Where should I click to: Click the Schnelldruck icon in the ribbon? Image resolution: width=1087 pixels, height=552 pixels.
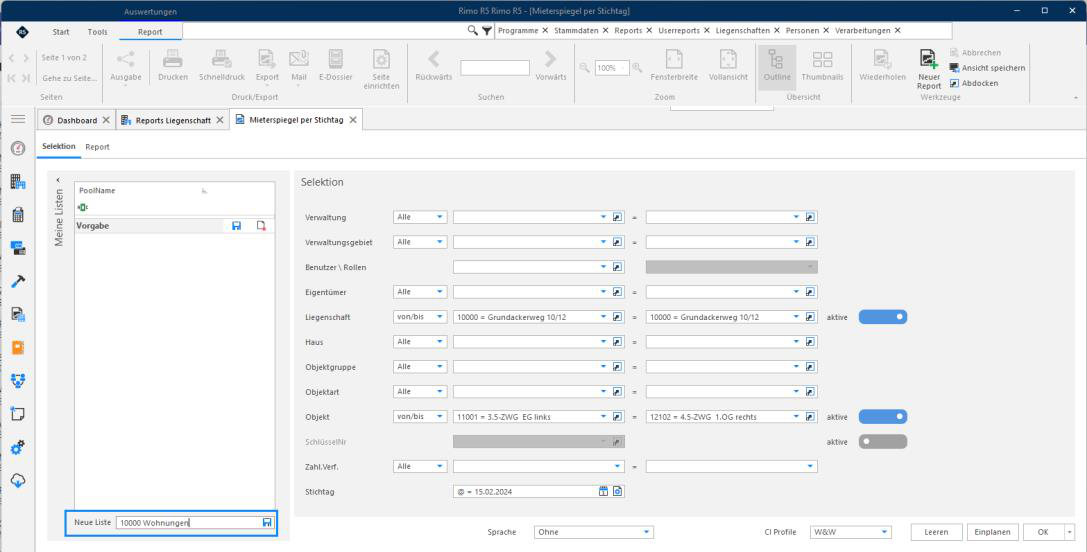[221, 59]
